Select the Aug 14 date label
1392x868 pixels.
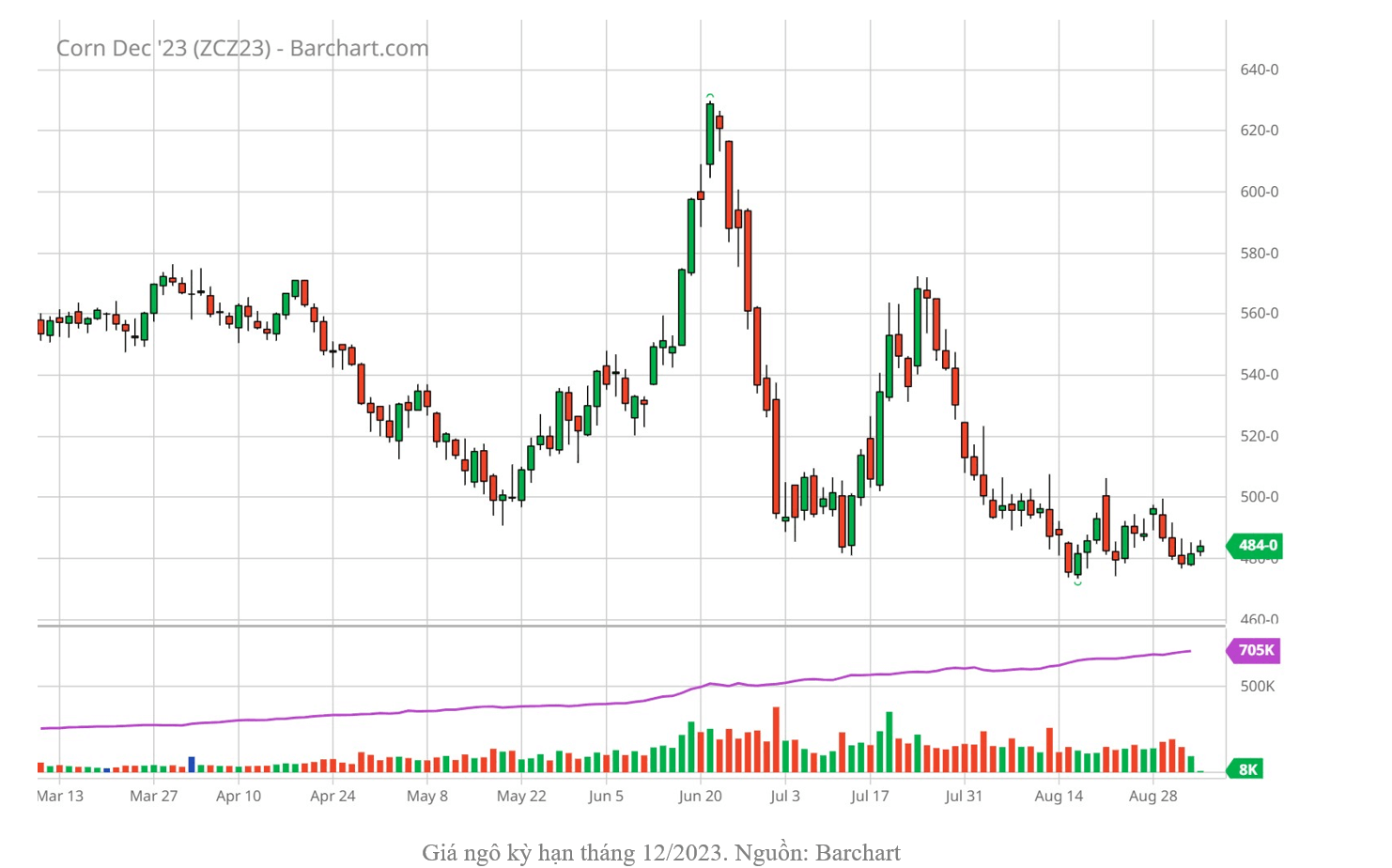1059,796
